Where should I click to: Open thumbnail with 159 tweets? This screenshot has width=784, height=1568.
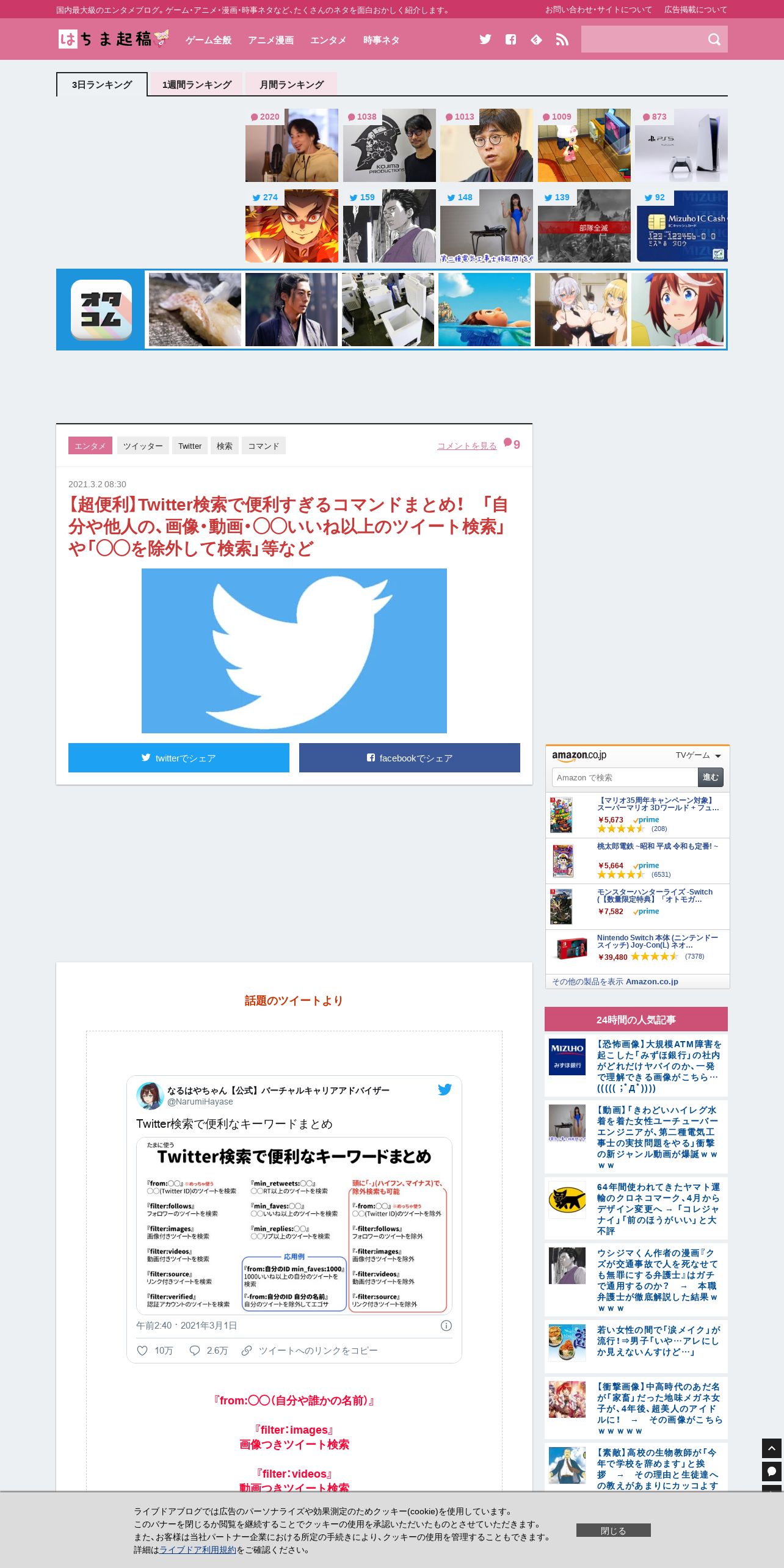tap(390, 226)
